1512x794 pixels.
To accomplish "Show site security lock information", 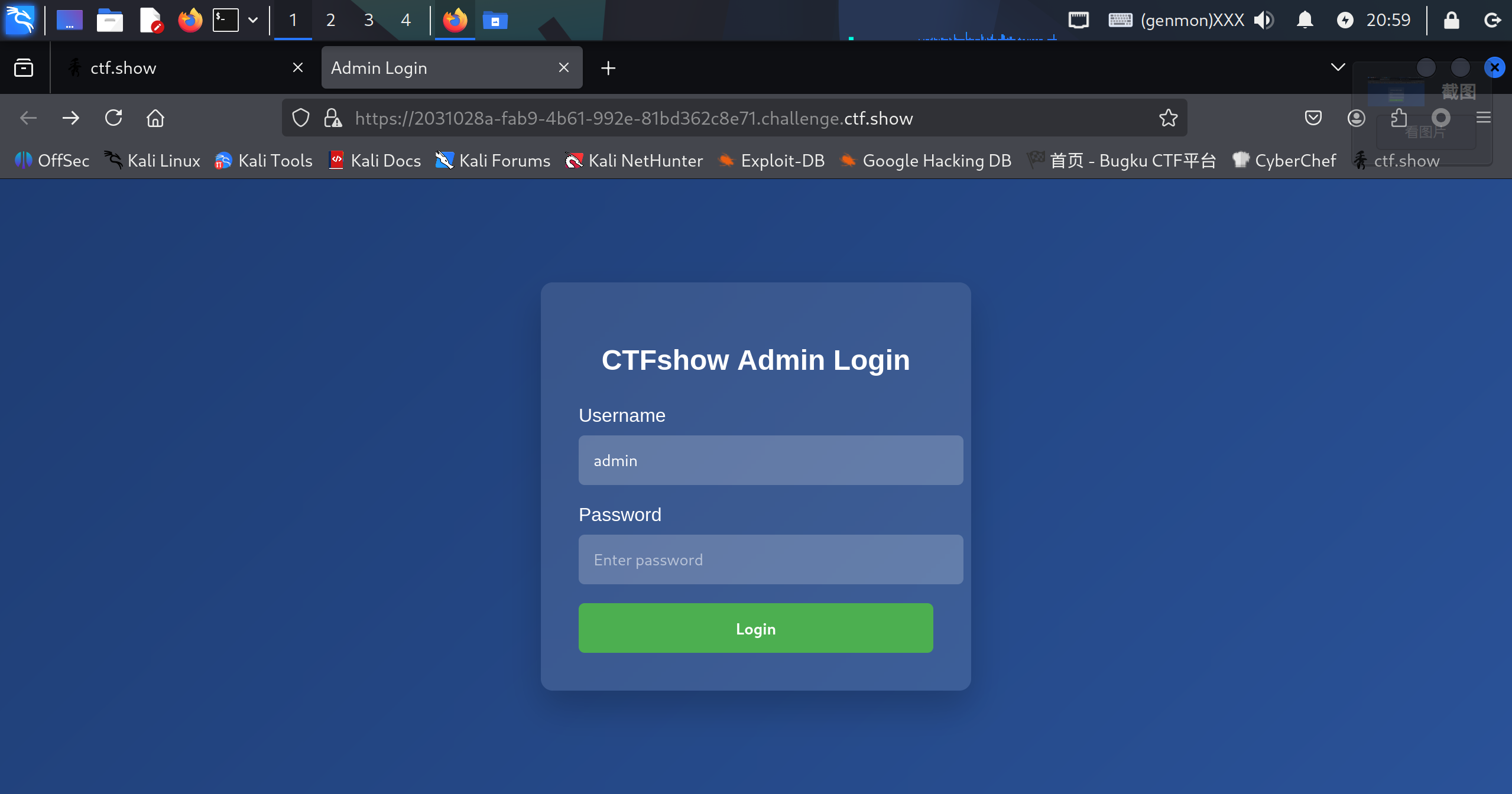I will coord(333,118).
